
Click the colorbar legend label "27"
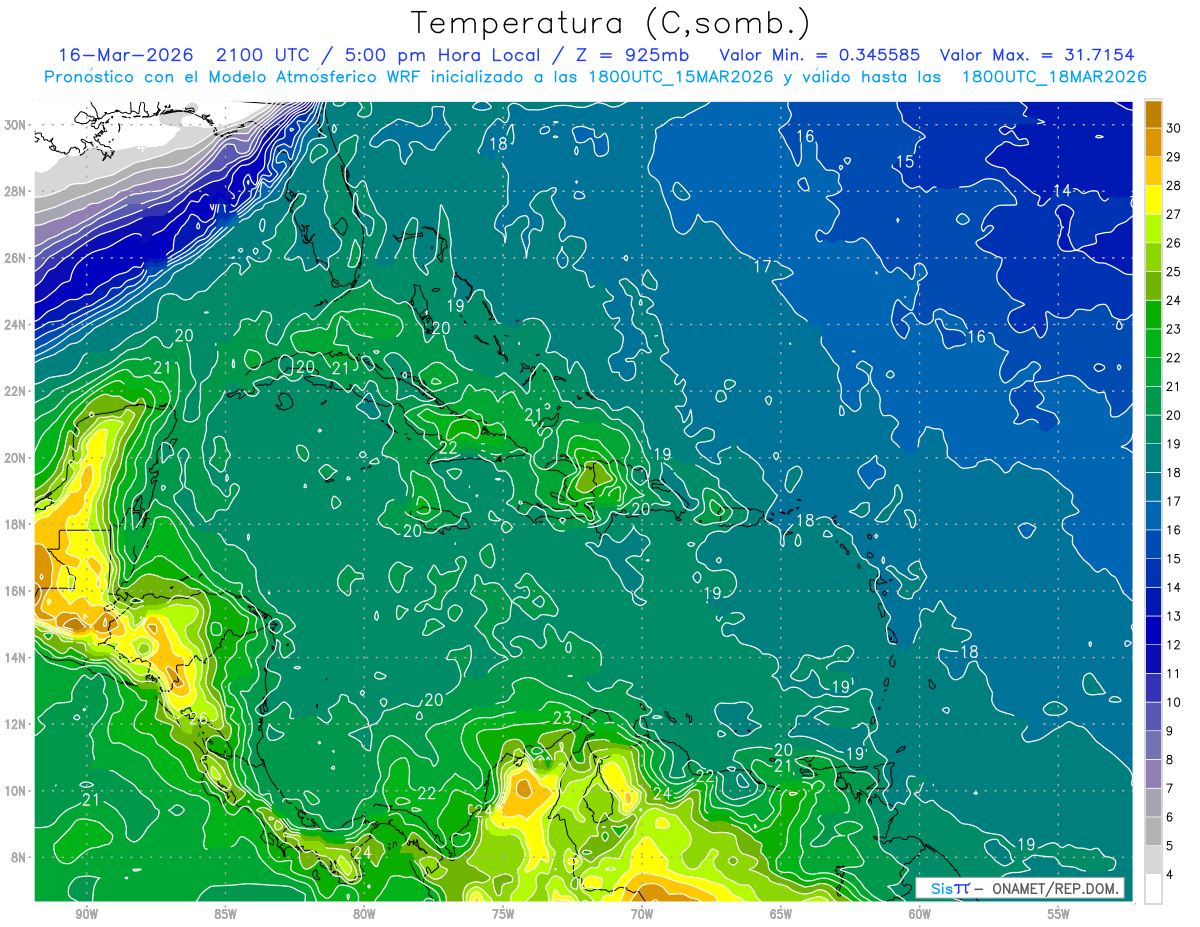(x=1174, y=213)
